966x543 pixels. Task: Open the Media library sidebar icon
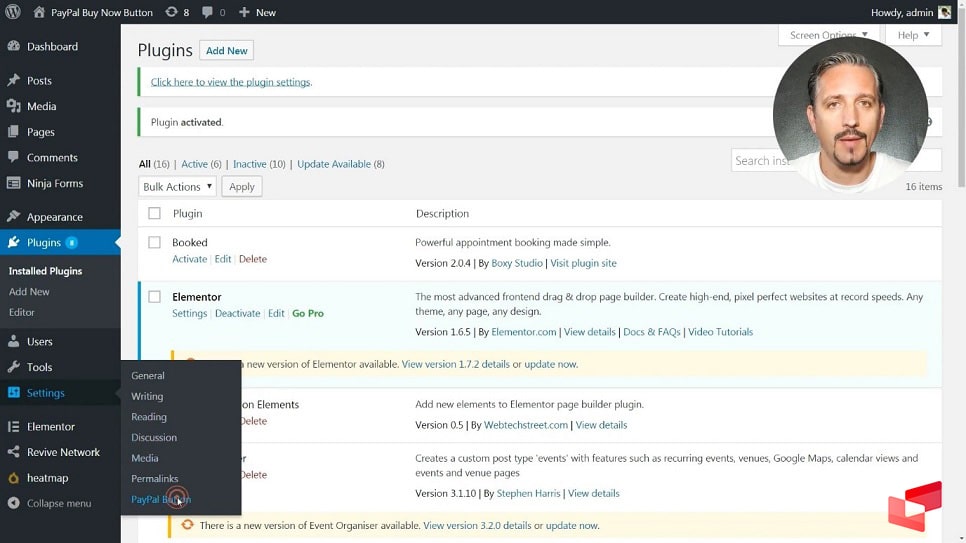click(x=13, y=106)
